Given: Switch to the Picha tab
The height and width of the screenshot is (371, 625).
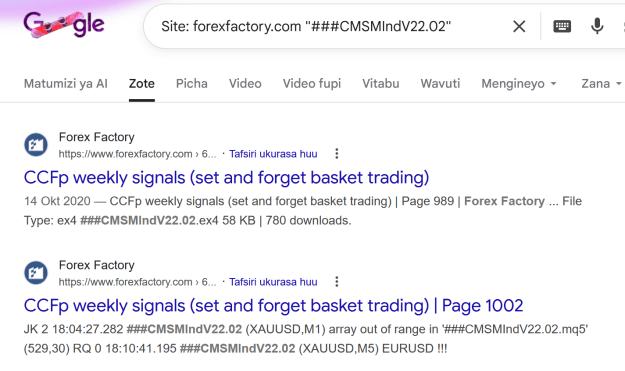Looking at the screenshot, I should coord(192,84).
